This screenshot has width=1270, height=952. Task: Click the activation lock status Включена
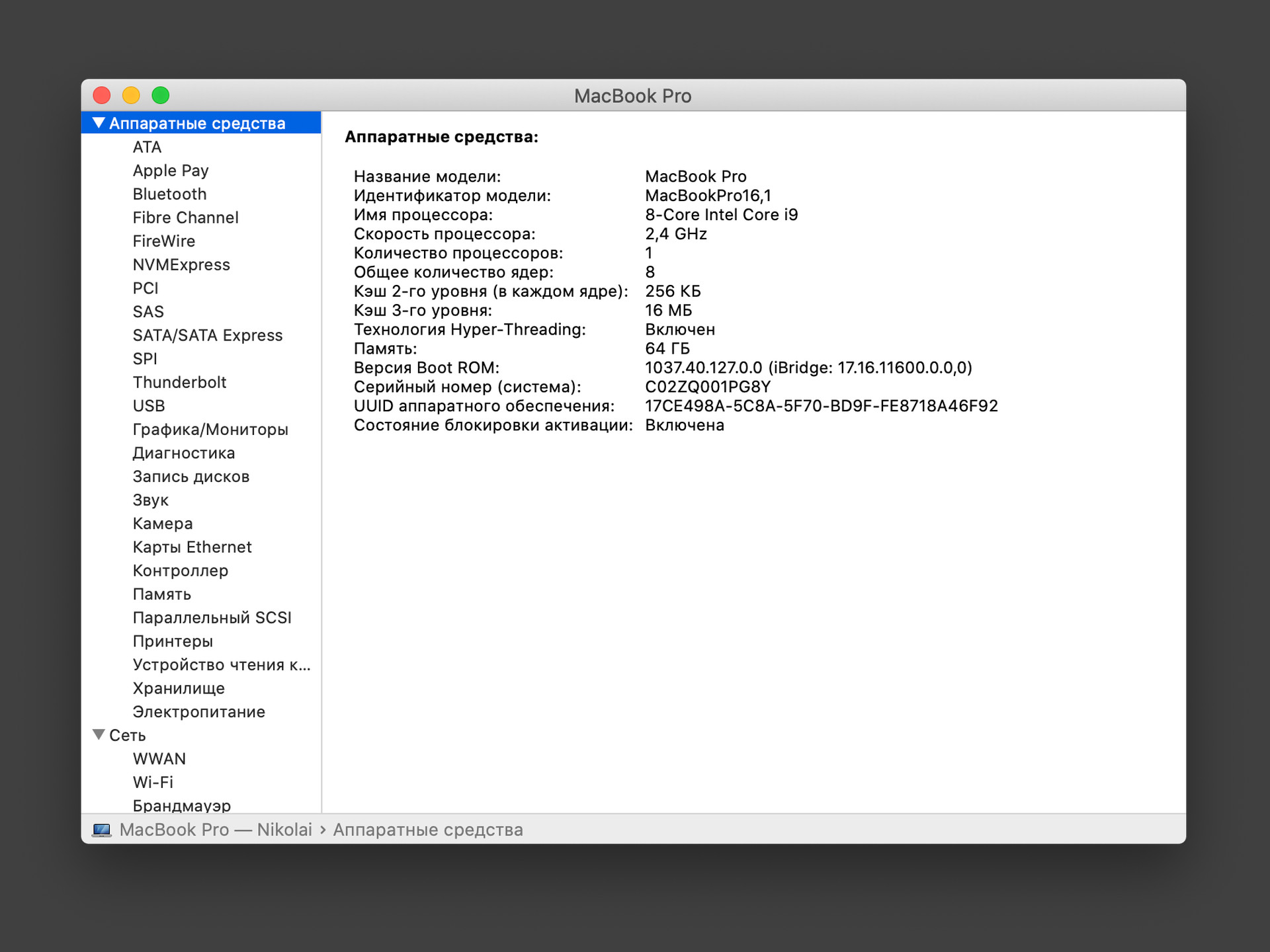(x=685, y=425)
